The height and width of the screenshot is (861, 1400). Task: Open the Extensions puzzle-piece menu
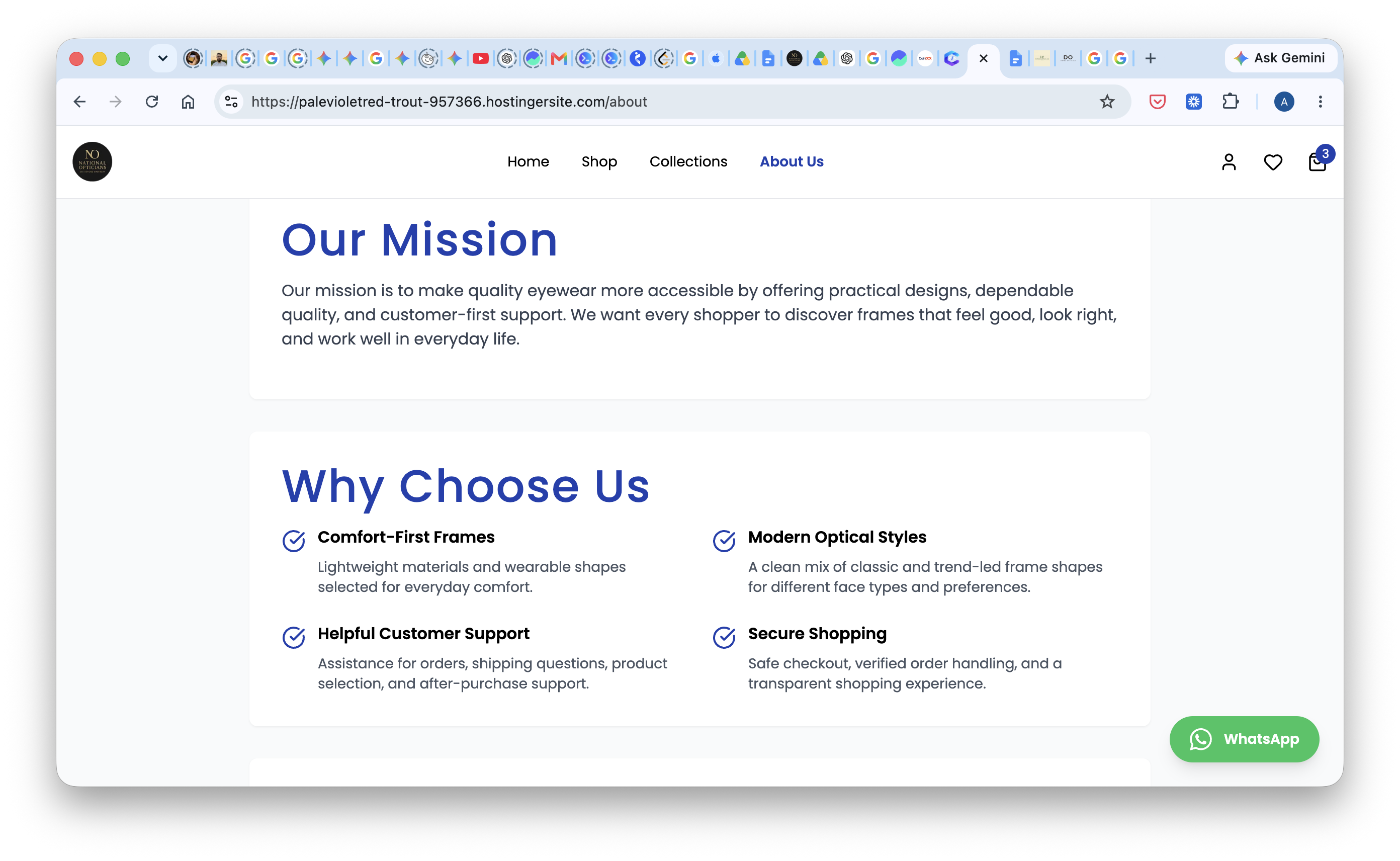tap(1231, 102)
